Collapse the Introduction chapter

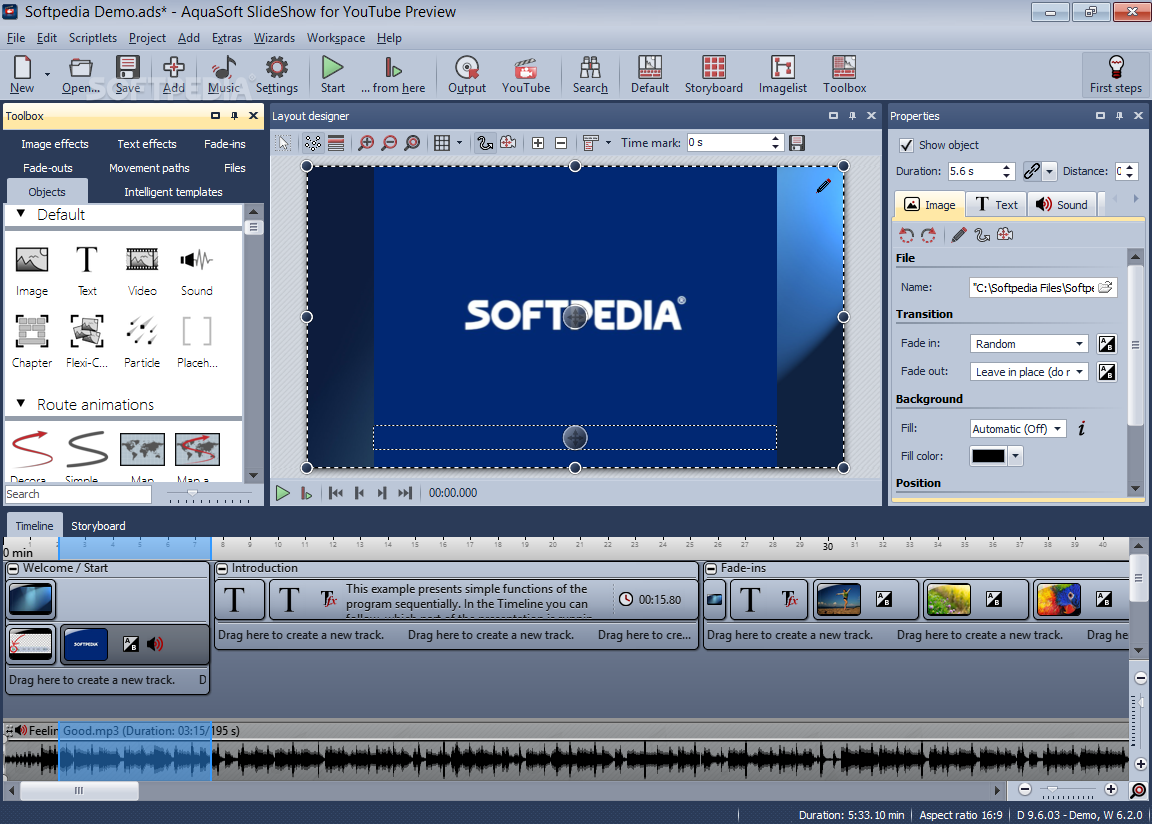pos(222,568)
